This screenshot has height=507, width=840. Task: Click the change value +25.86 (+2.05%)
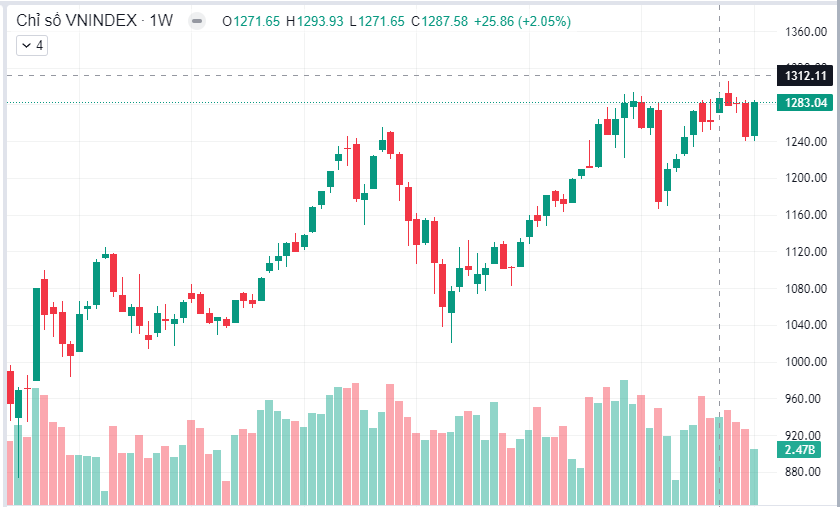pyautogui.click(x=522, y=21)
